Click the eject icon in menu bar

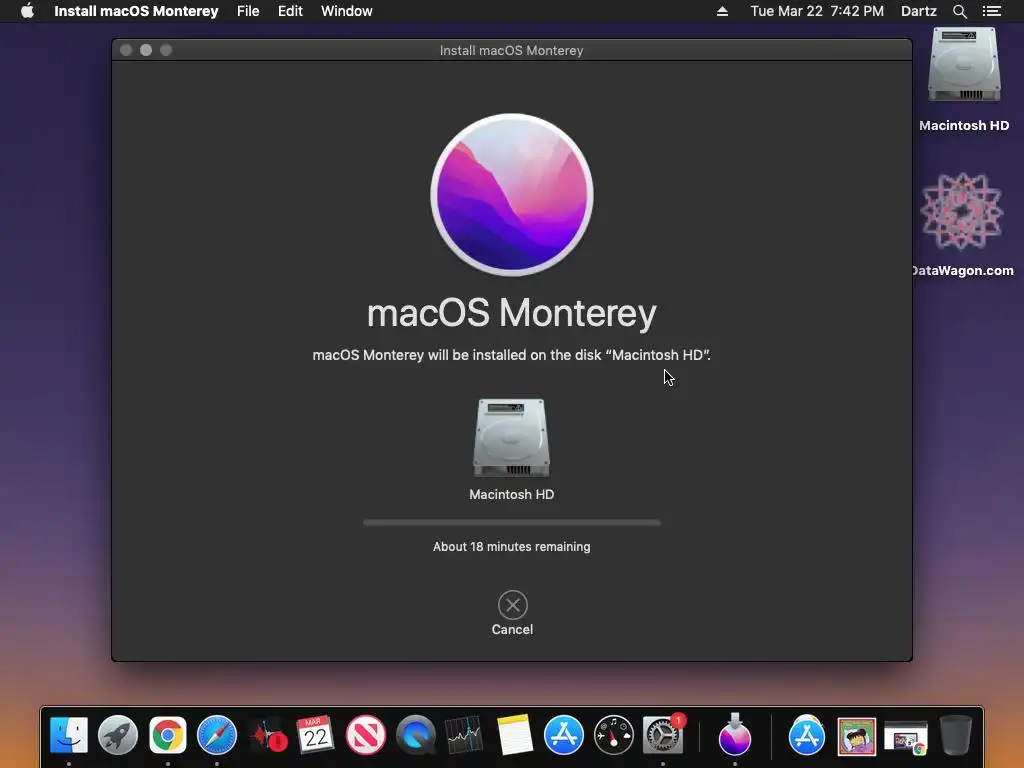pos(722,11)
